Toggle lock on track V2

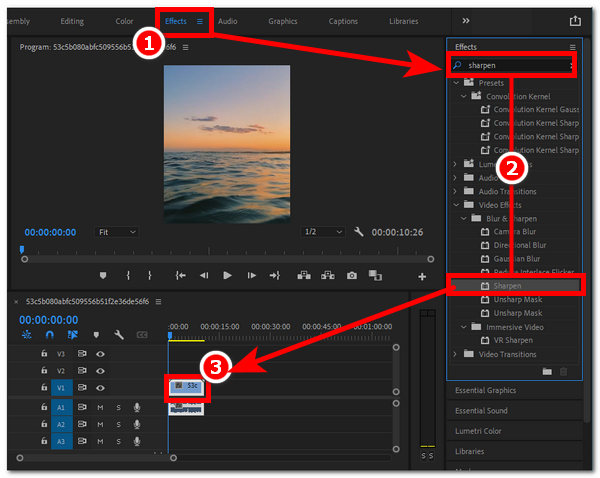44,371
